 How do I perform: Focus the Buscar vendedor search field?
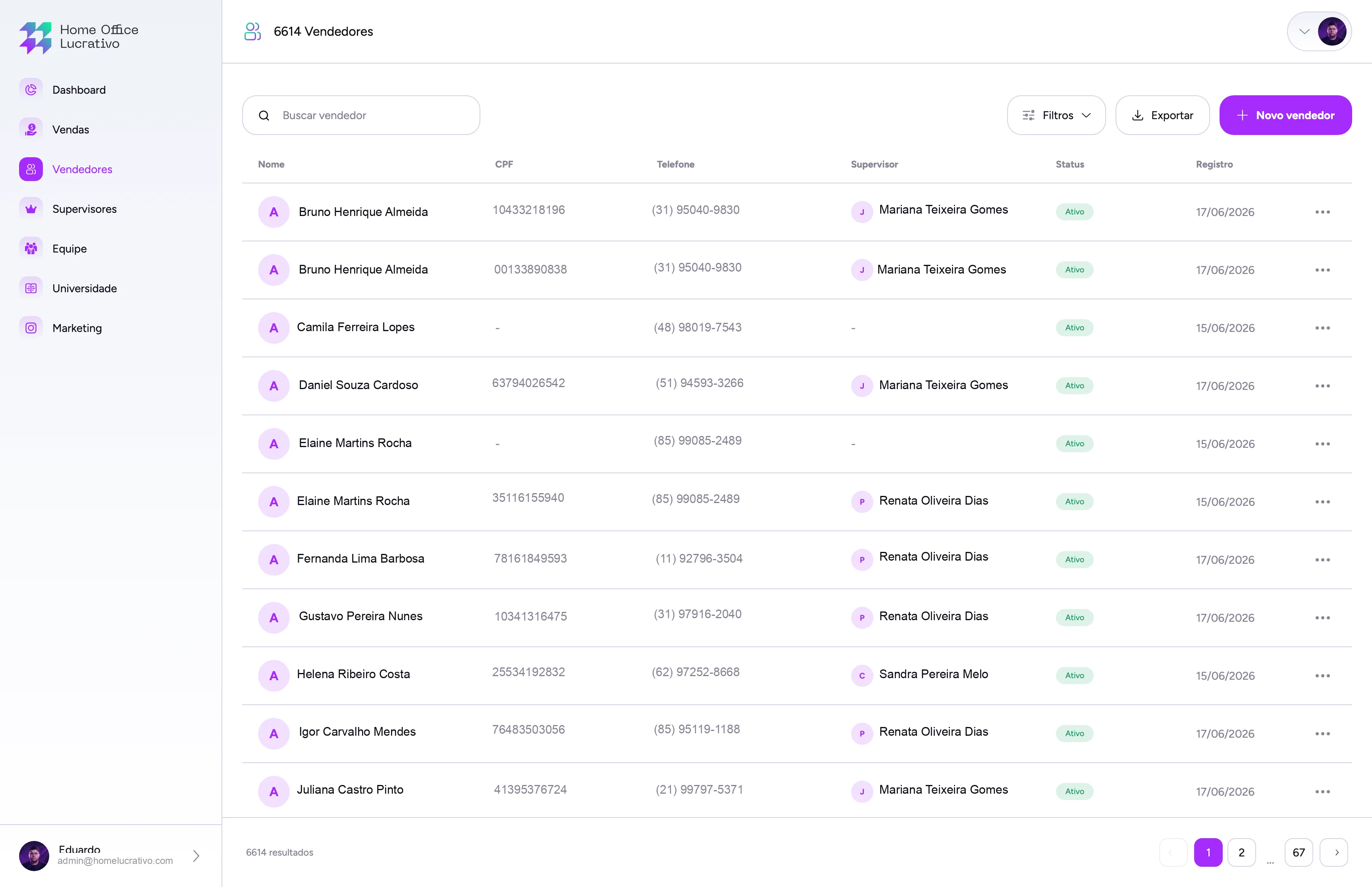point(361,115)
